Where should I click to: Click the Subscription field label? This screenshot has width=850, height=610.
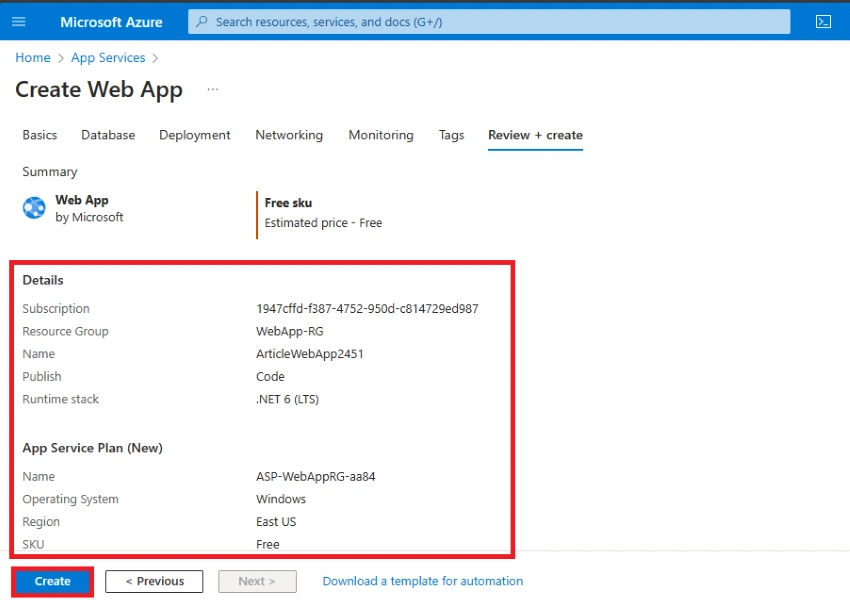point(56,309)
